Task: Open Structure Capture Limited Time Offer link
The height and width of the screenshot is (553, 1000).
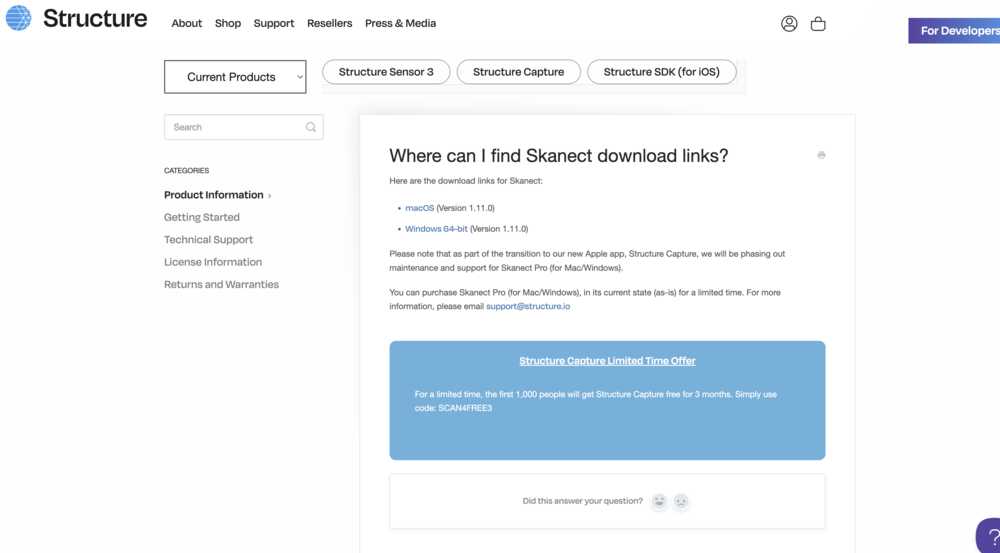Action: coord(607,361)
